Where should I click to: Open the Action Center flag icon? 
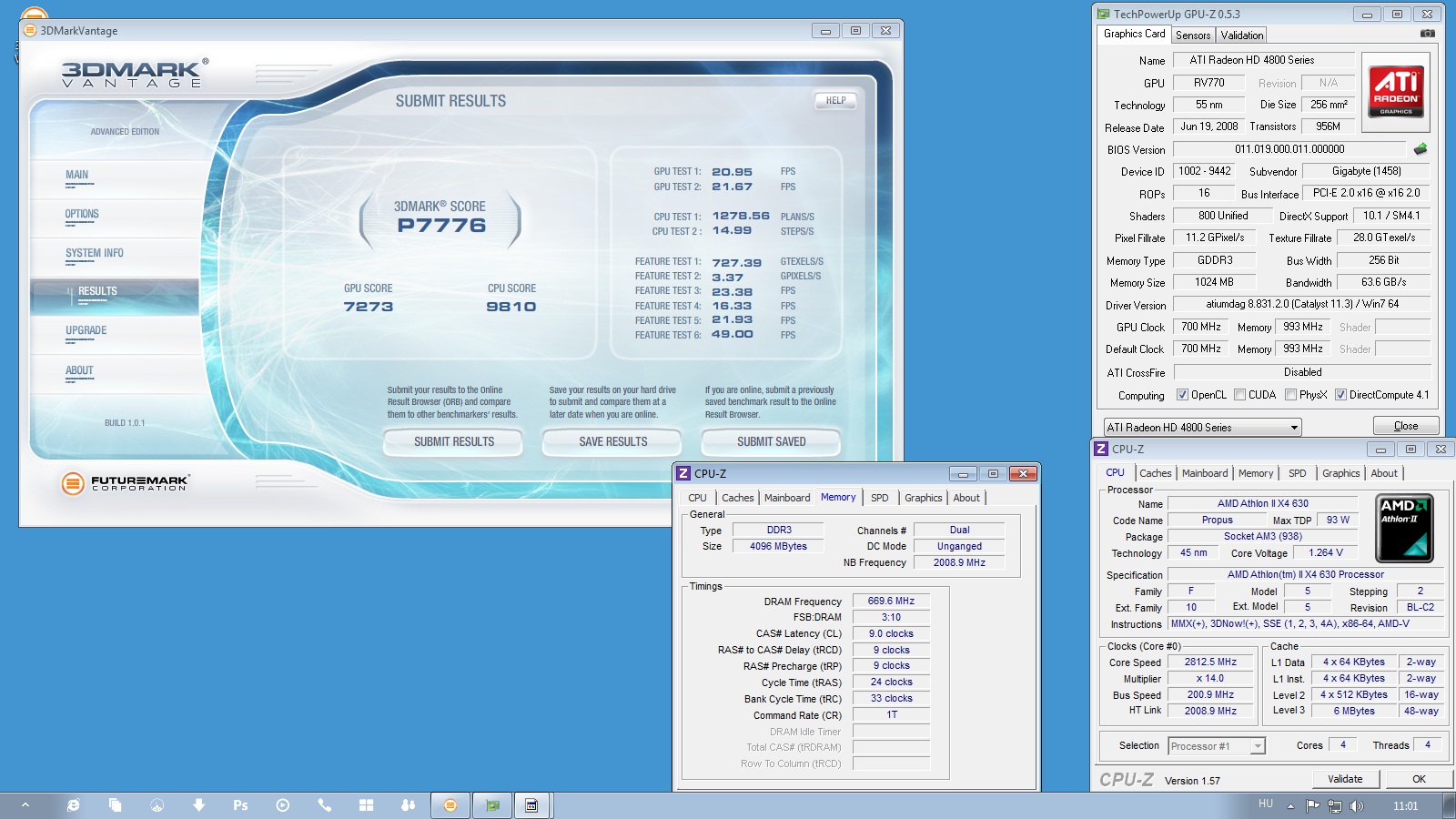1312,805
